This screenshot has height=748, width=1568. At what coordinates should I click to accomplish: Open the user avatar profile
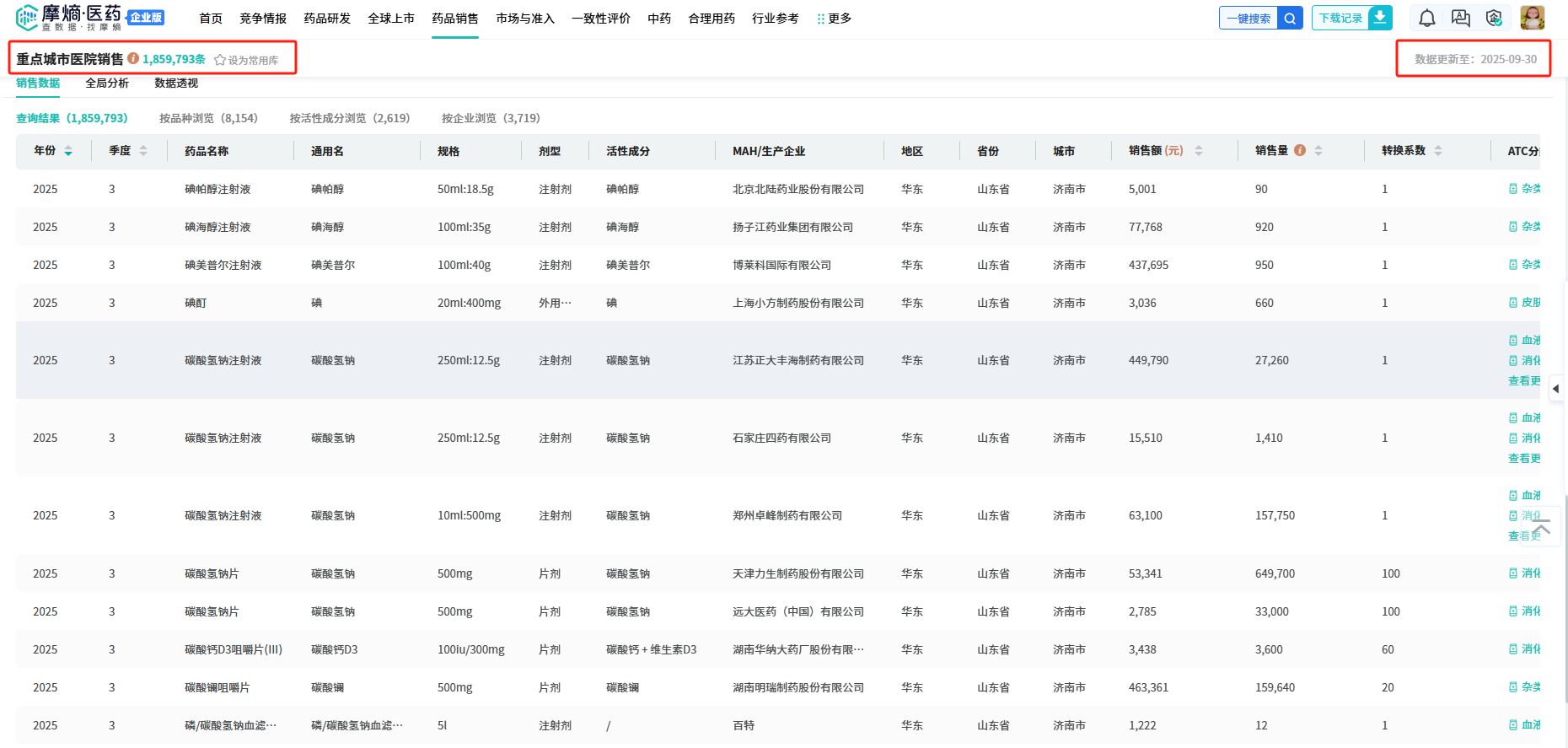point(1532,18)
